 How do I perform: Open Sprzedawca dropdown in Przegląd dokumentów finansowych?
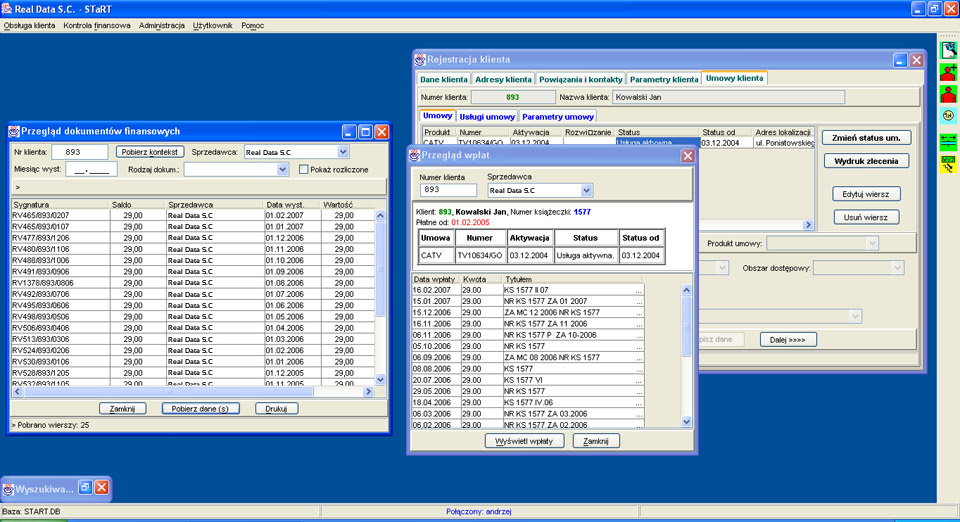click(343, 152)
